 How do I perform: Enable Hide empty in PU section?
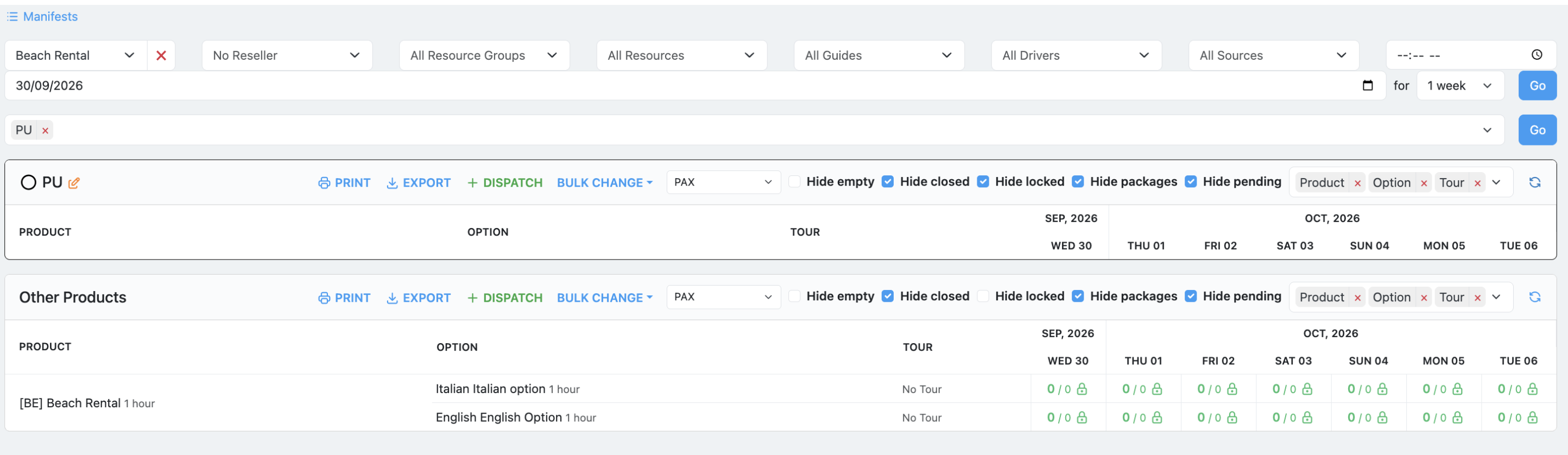point(794,181)
